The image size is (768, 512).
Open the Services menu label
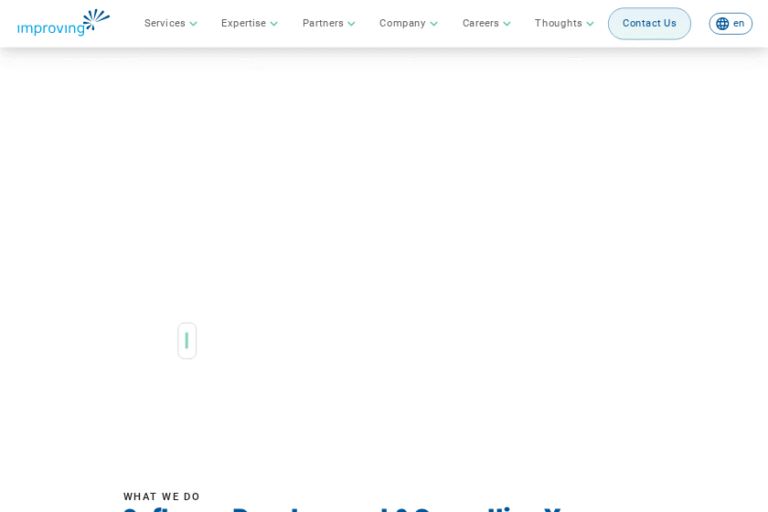point(164,23)
